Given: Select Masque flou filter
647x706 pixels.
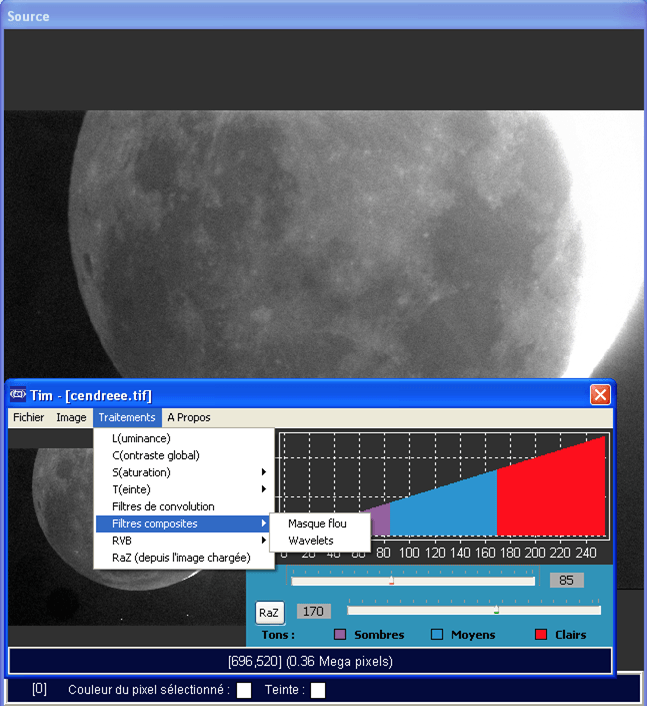Looking at the screenshot, I should pyautogui.click(x=320, y=524).
